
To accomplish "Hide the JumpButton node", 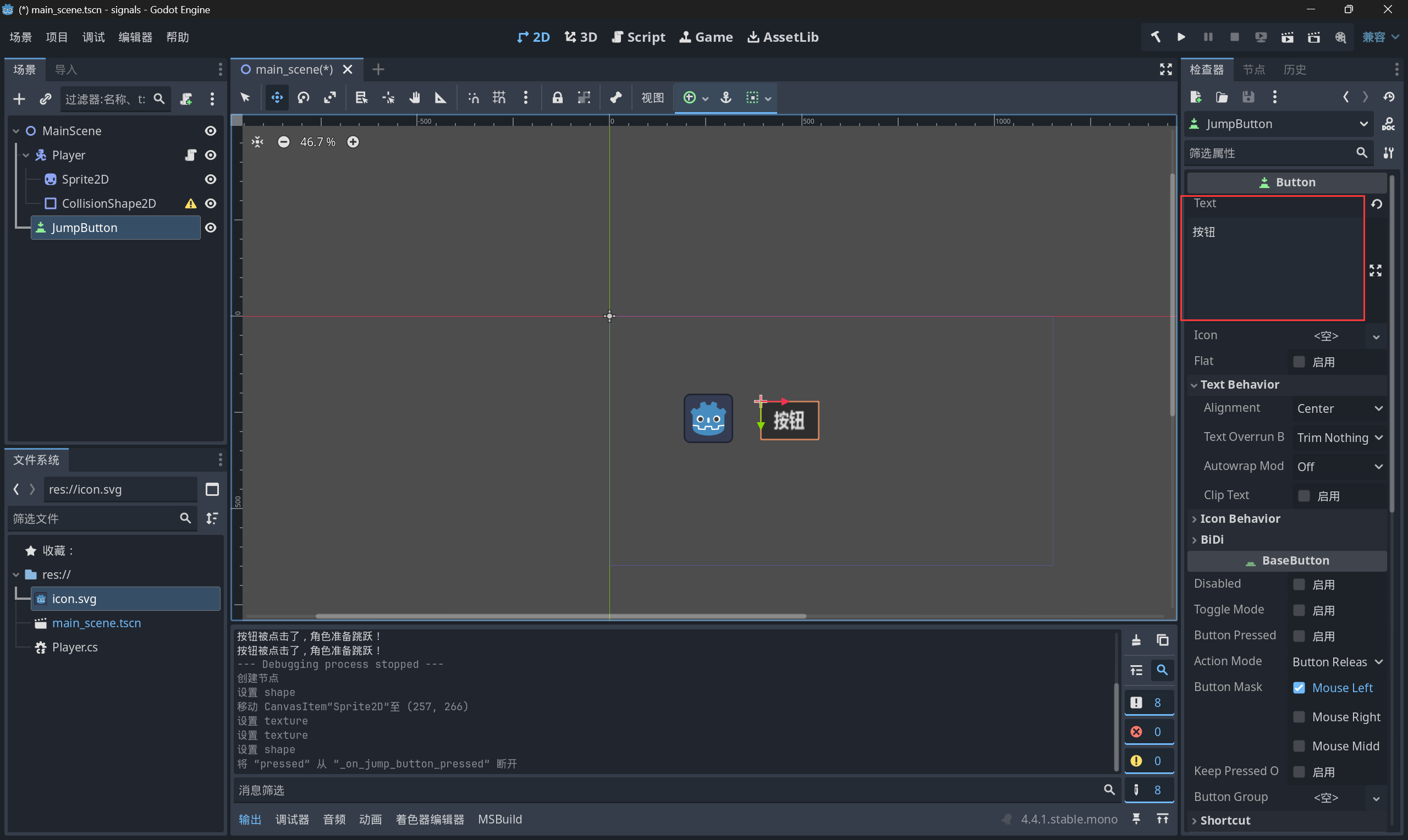I will pyautogui.click(x=211, y=228).
